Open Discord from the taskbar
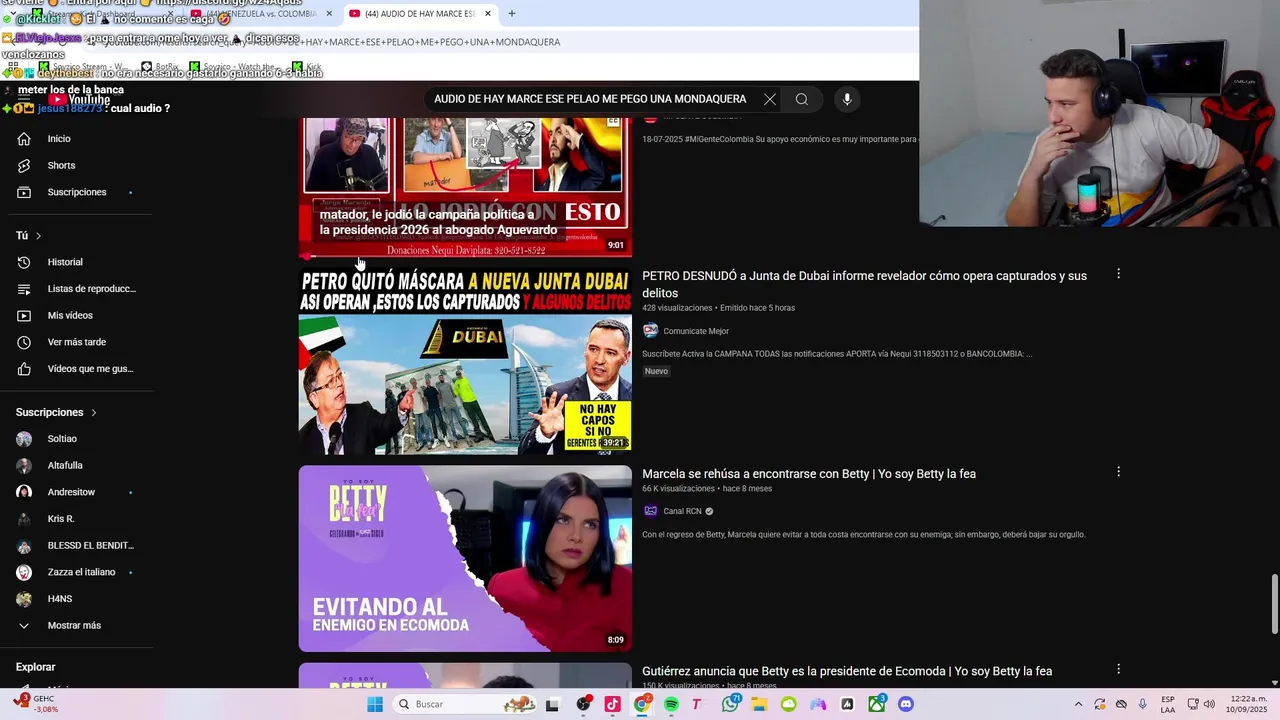 click(x=906, y=704)
